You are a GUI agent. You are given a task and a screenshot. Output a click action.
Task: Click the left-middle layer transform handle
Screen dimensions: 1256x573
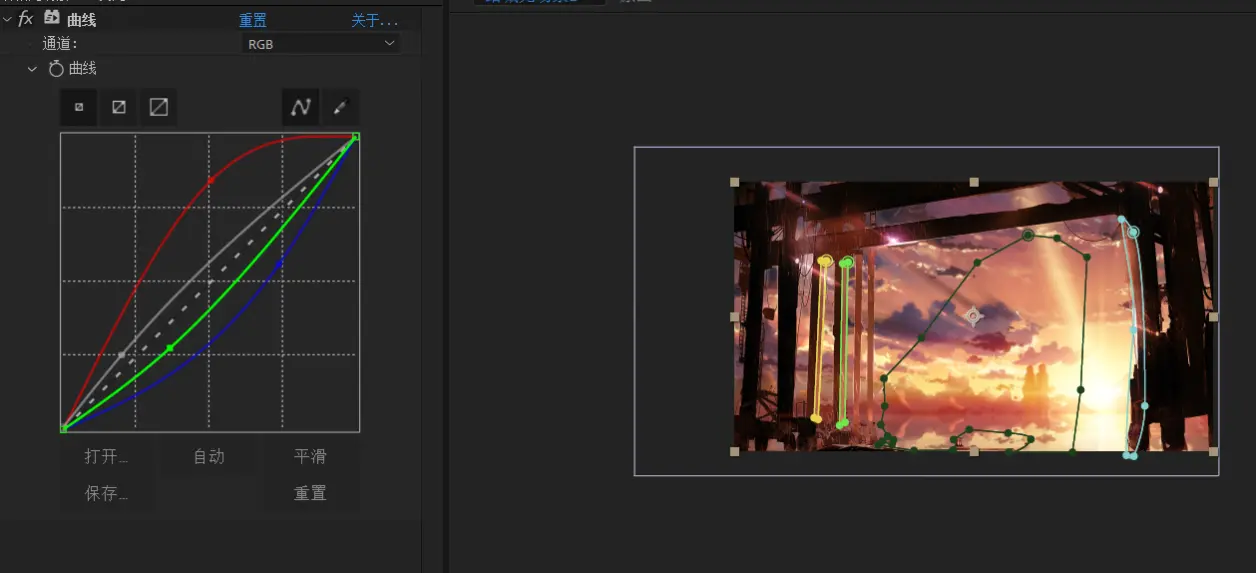tap(734, 316)
